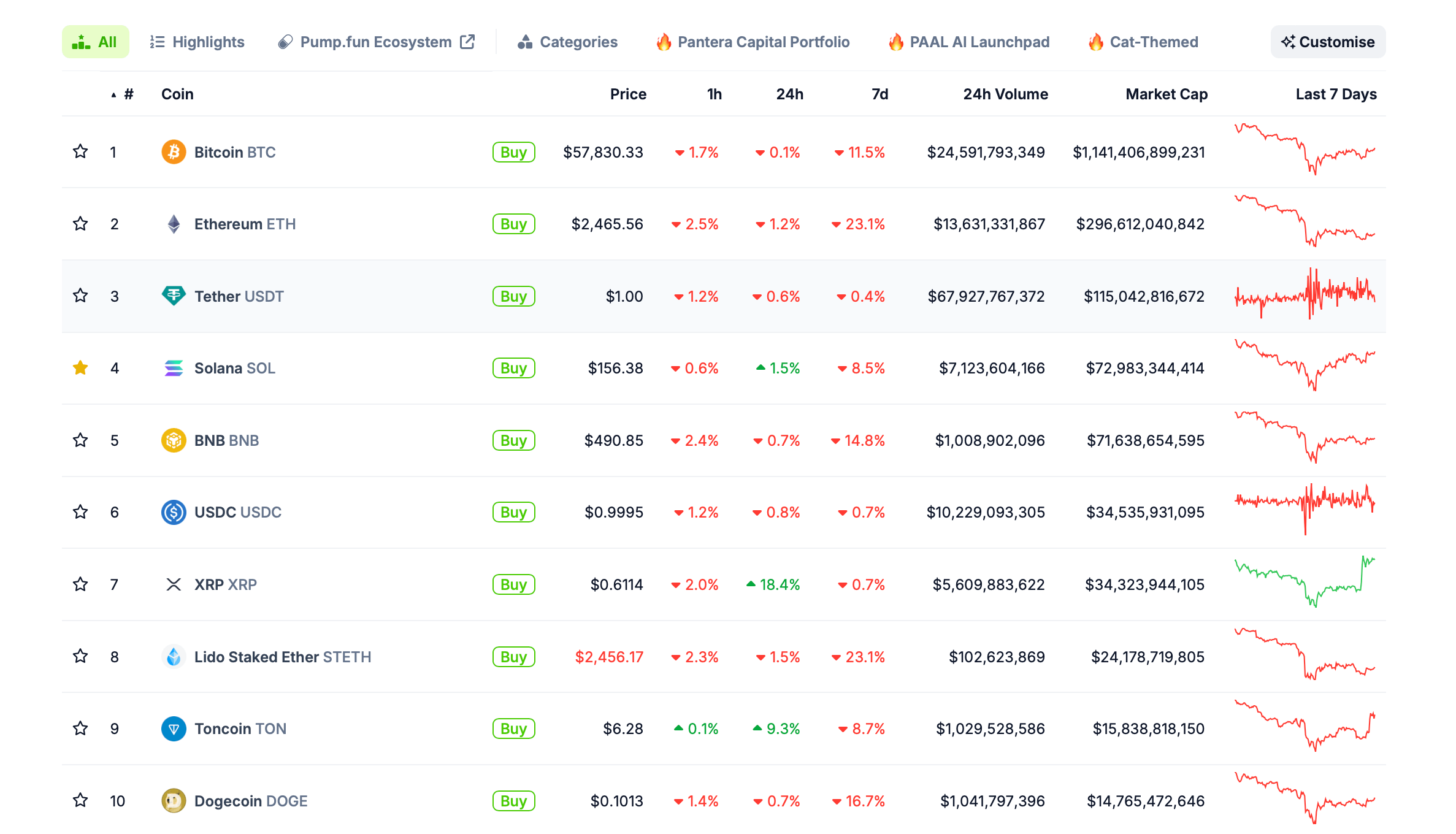Sort by the Coin column header

177,94
